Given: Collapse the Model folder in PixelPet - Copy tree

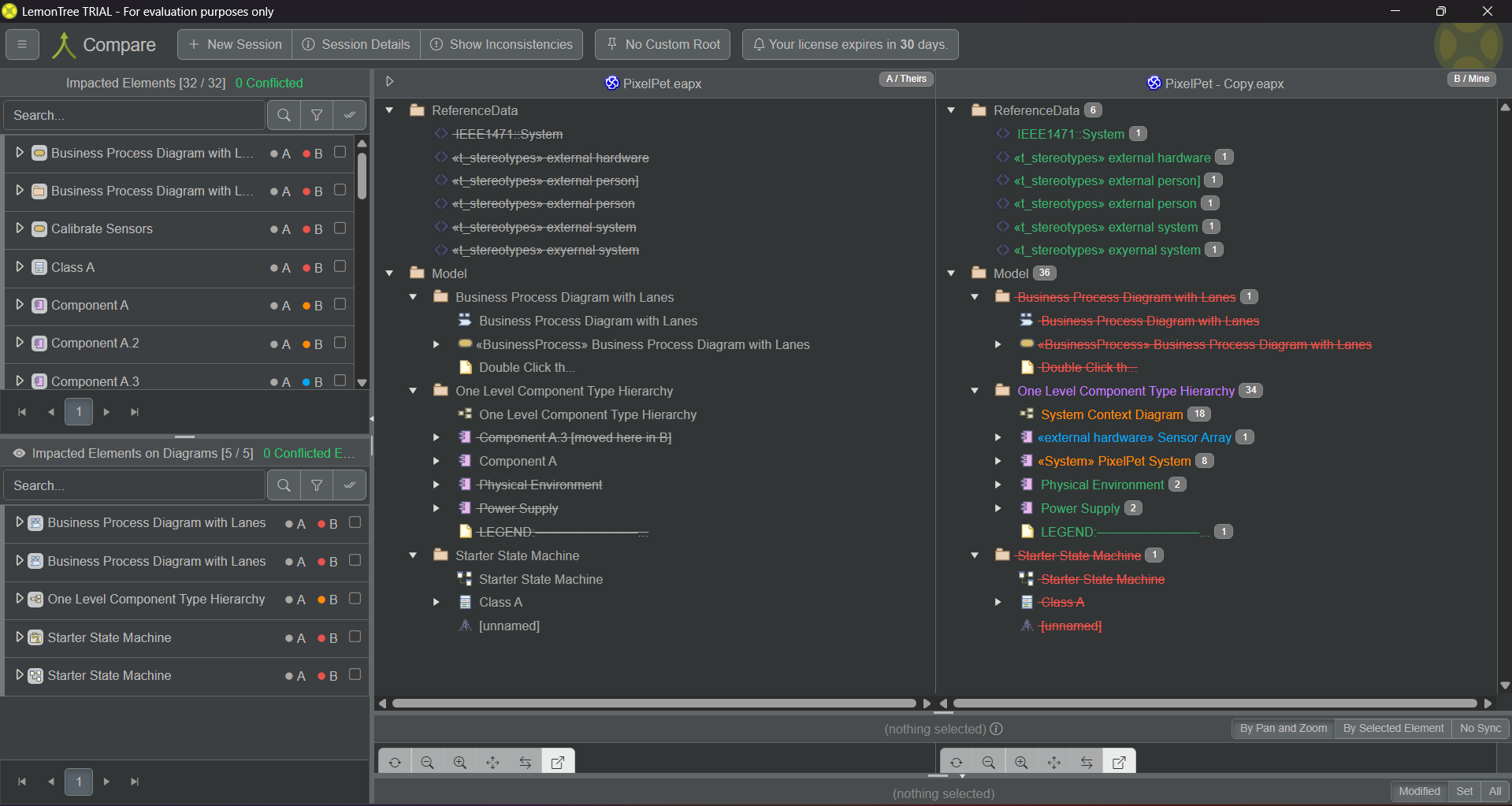Looking at the screenshot, I should 951,273.
